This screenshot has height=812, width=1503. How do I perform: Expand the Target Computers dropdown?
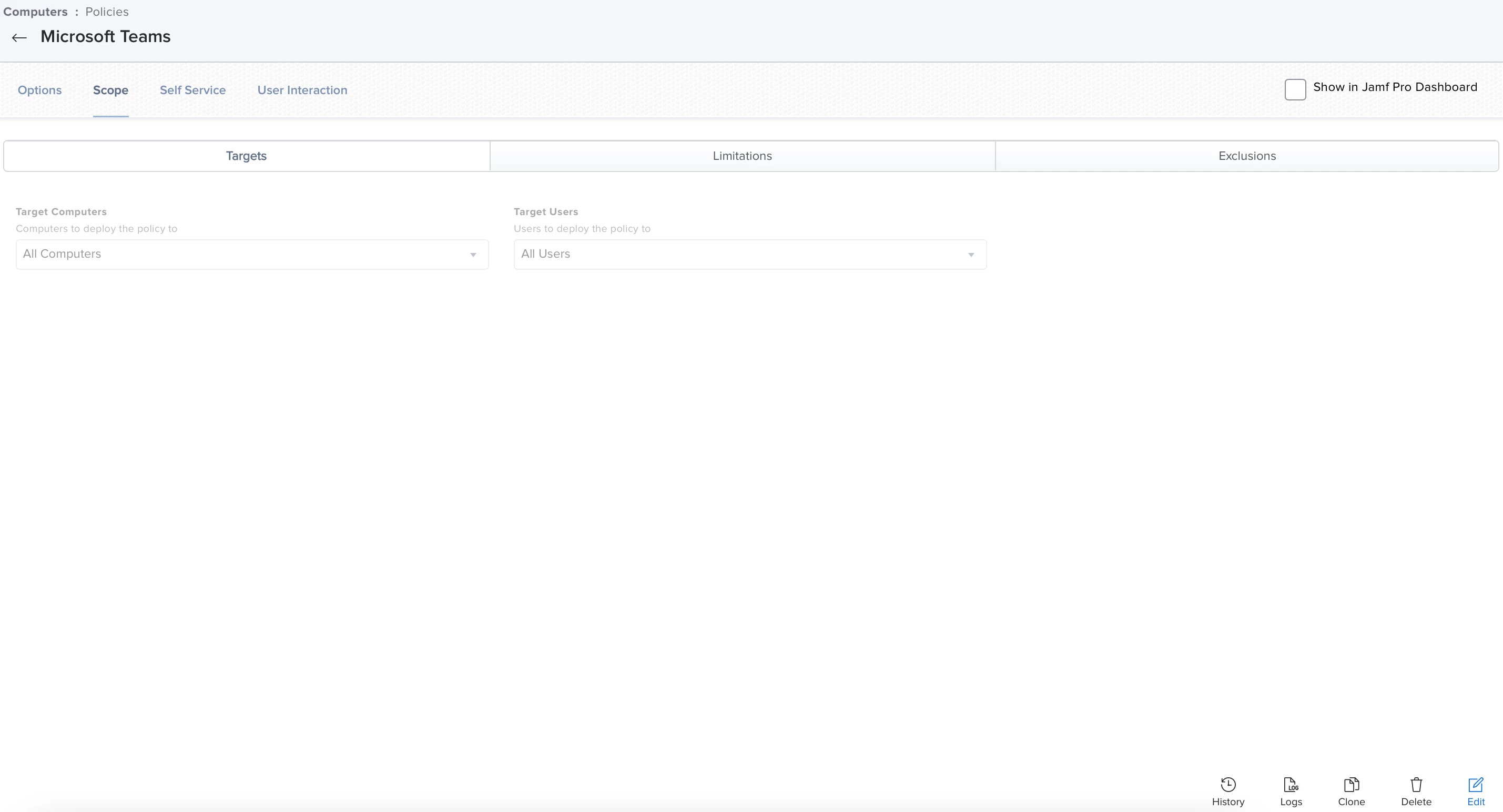[x=252, y=255]
